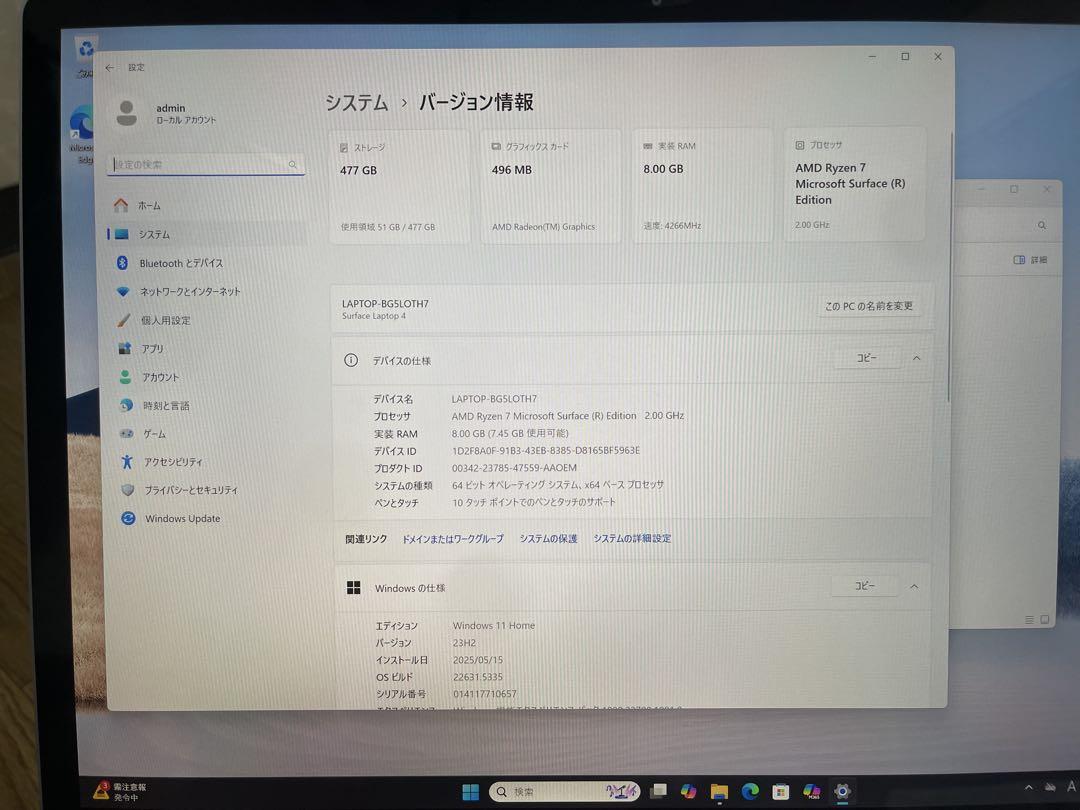The height and width of the screenshot is (810, 1080).
Task: Open Task View from the taskbar
Action: pos(658,791)
